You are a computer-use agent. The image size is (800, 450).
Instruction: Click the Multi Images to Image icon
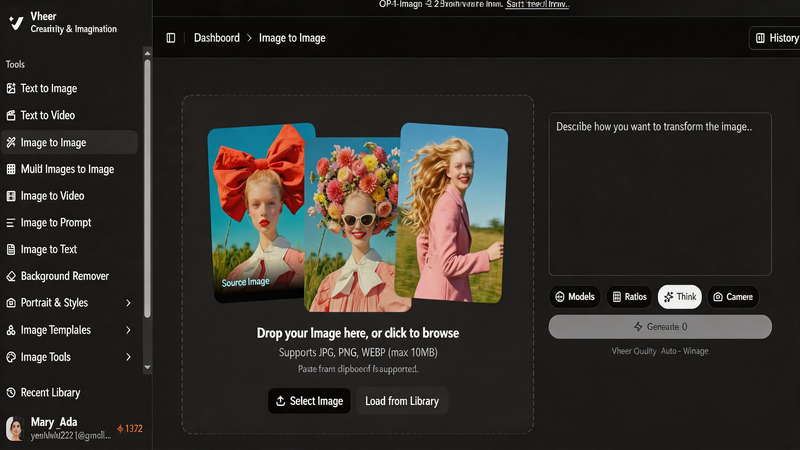point(11,170)
